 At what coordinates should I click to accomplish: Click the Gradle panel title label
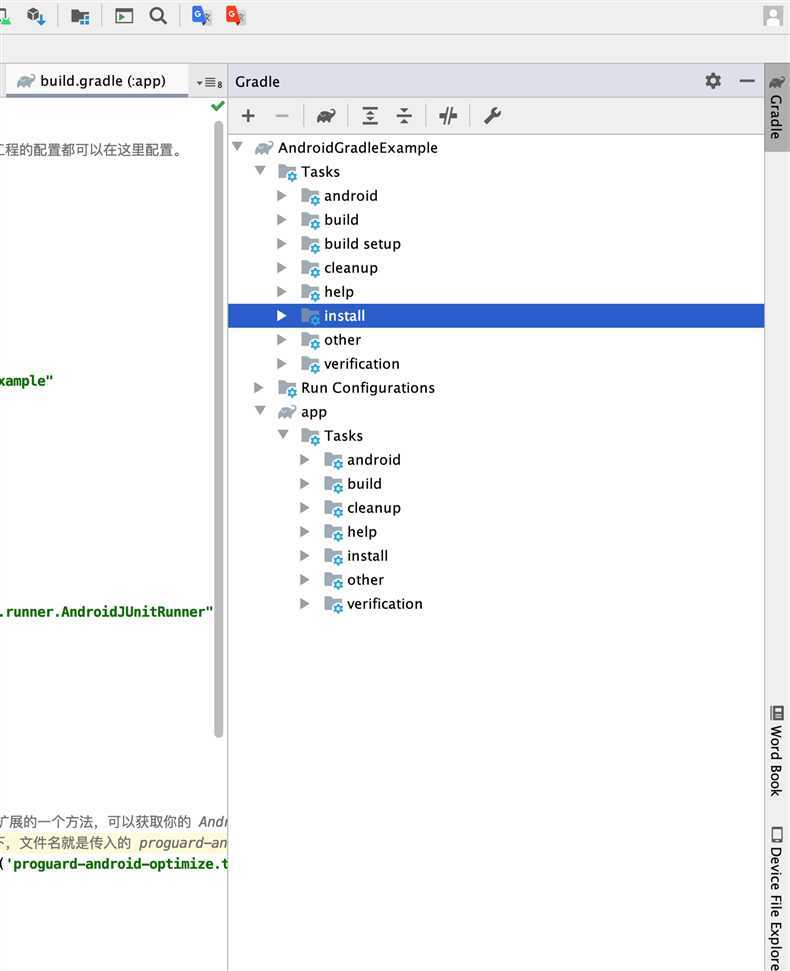point(257,82)
